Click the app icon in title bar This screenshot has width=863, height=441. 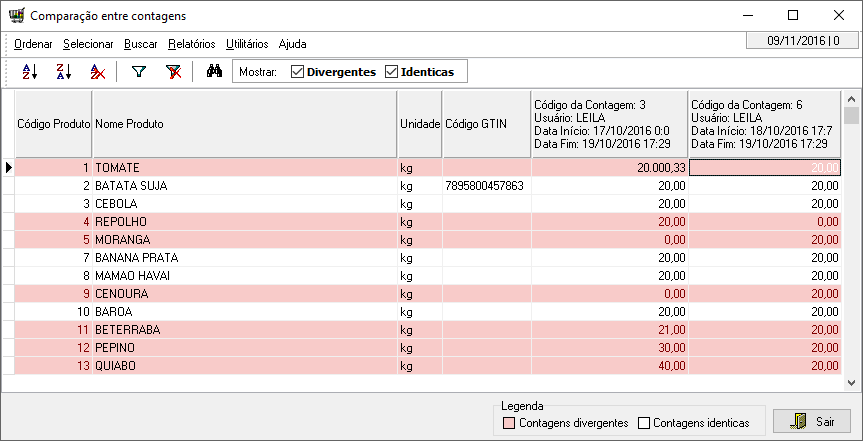coord(17,15)
